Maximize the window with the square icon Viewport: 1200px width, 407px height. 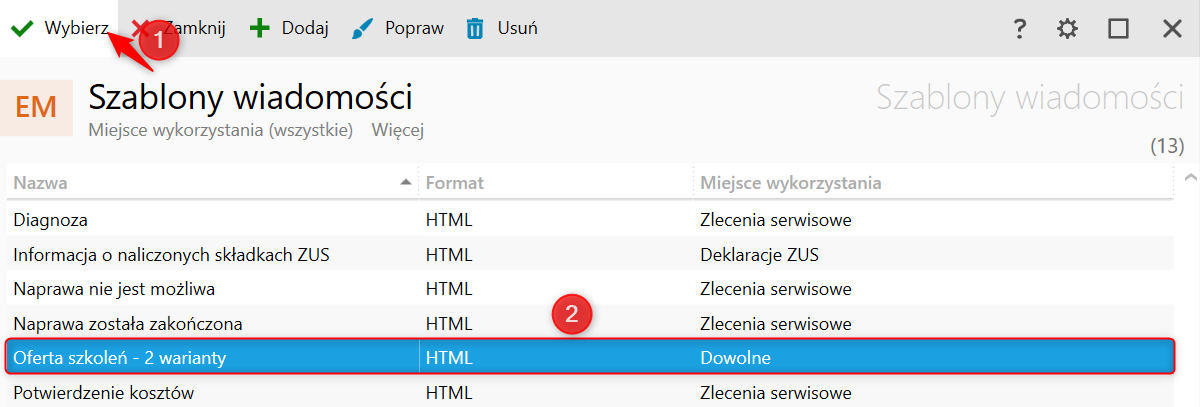pos(1118,29)
